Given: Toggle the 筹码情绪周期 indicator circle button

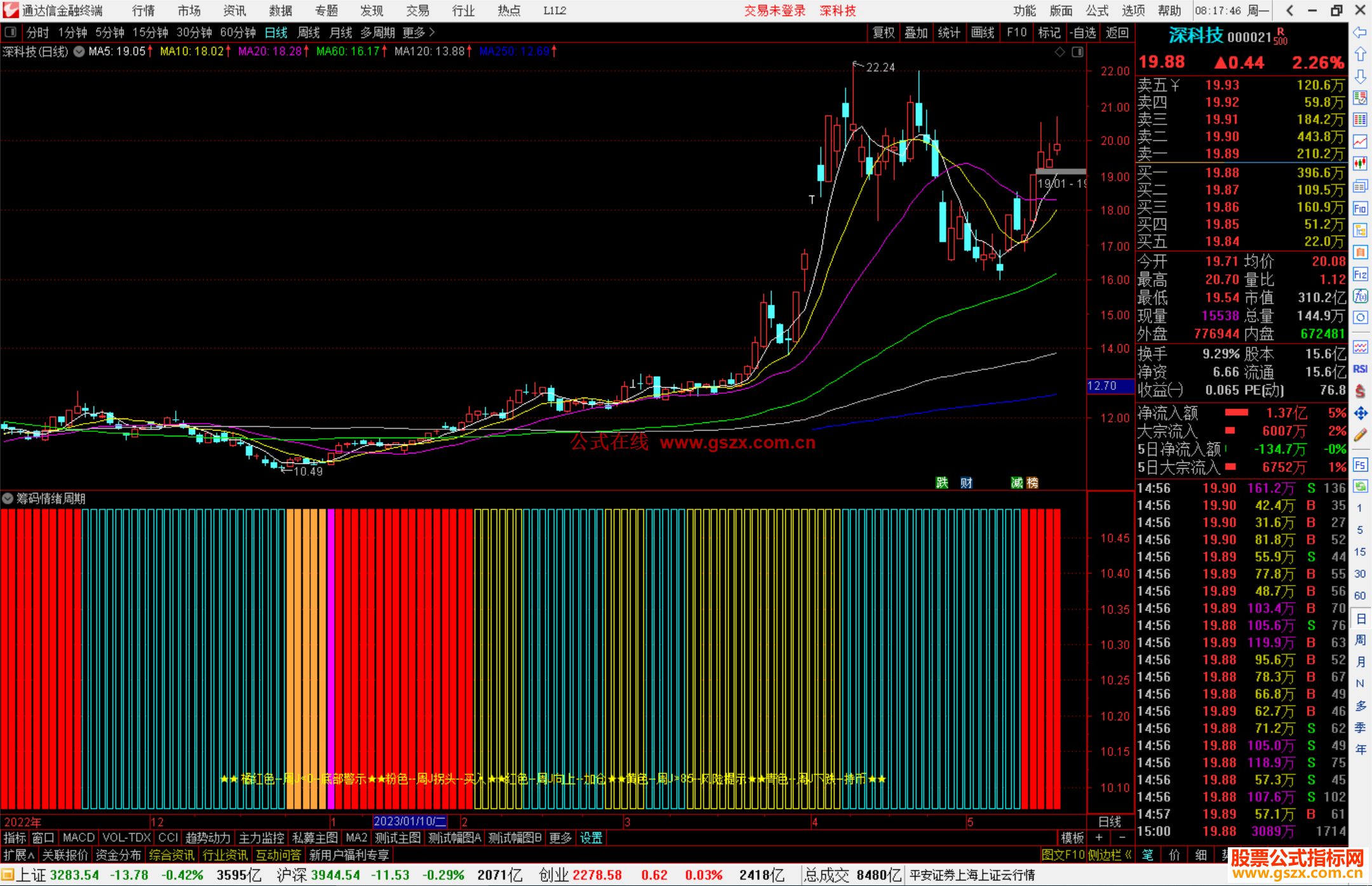Looking at the screenshot, I should tap(8, 499).
